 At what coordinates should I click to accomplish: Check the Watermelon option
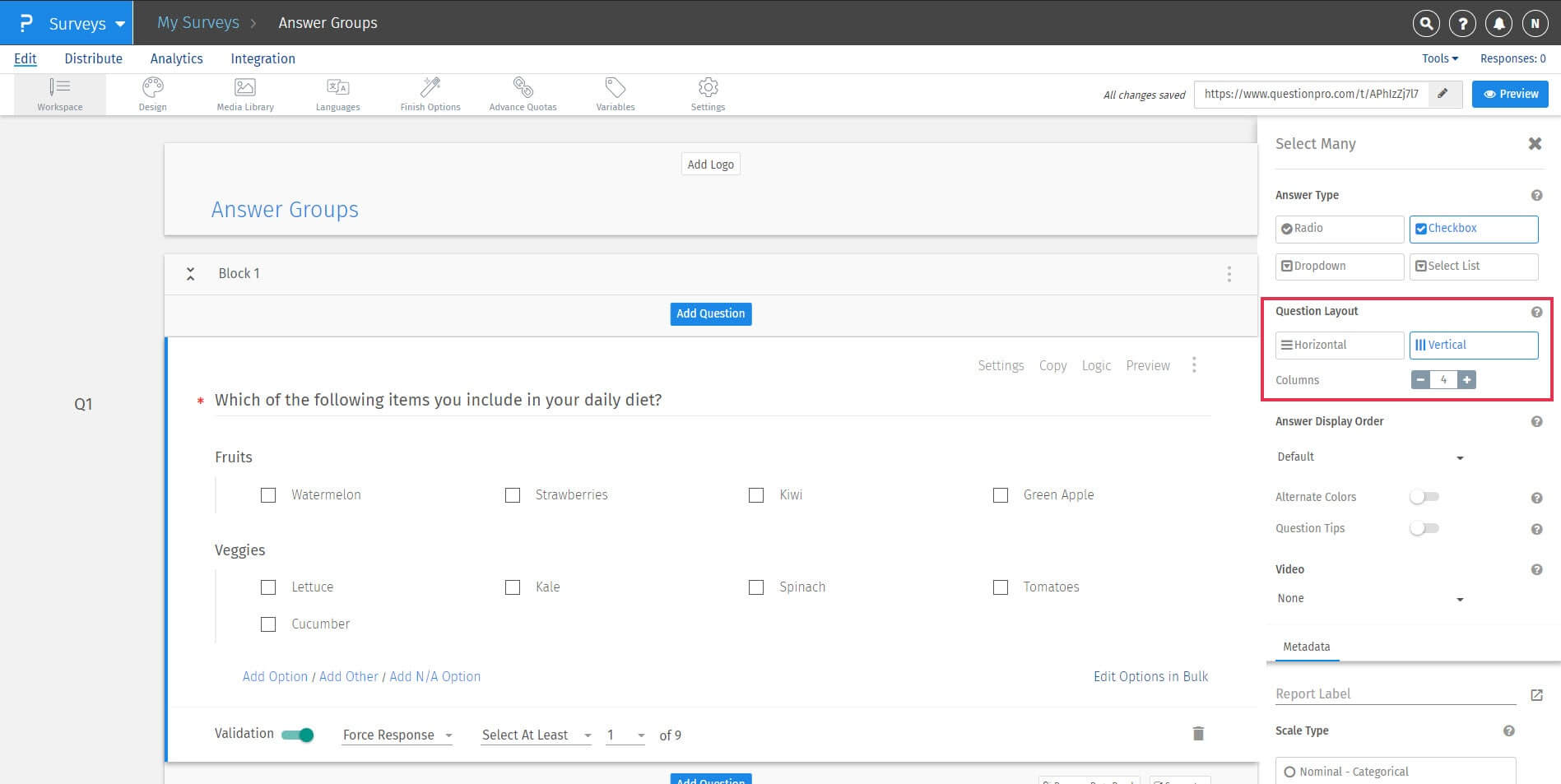[x=267, y=494]
